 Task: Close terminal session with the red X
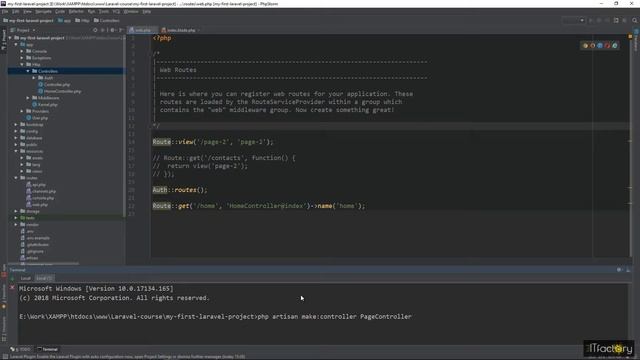pos(12,288)
